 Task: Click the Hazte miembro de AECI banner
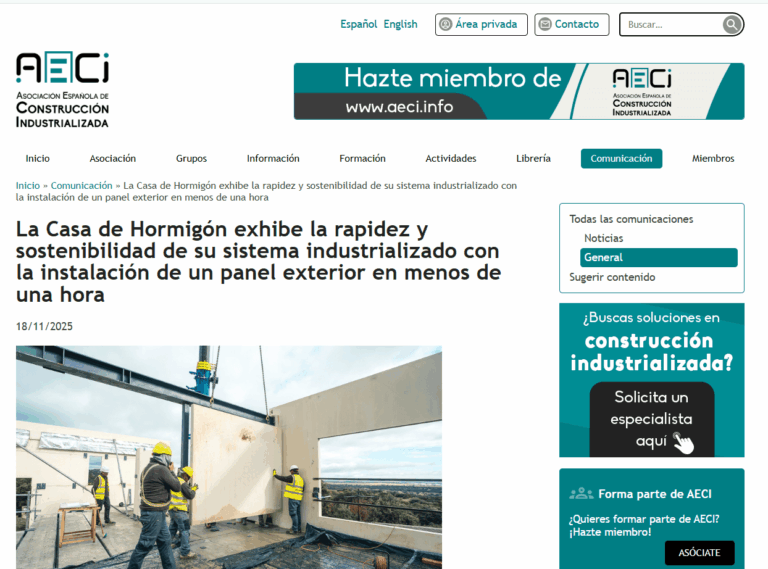[519, 91]
